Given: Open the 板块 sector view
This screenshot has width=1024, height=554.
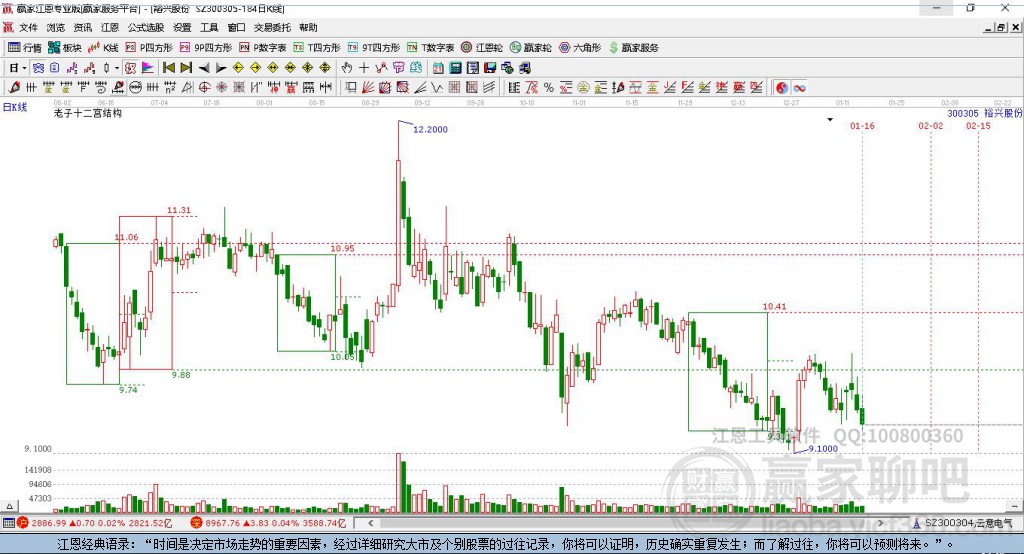Looking at the screenshot, I should (x=65, y=48).
